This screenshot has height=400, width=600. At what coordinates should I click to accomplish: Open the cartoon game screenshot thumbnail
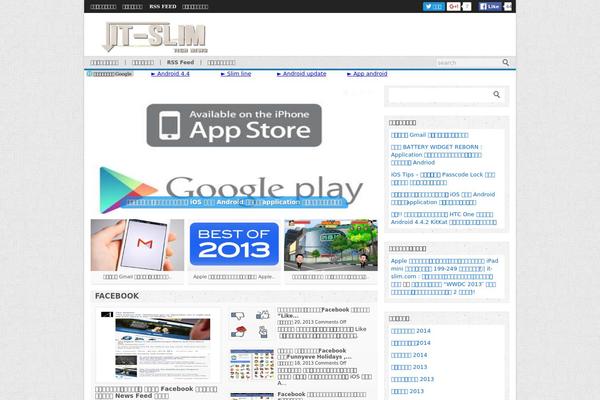331,245
